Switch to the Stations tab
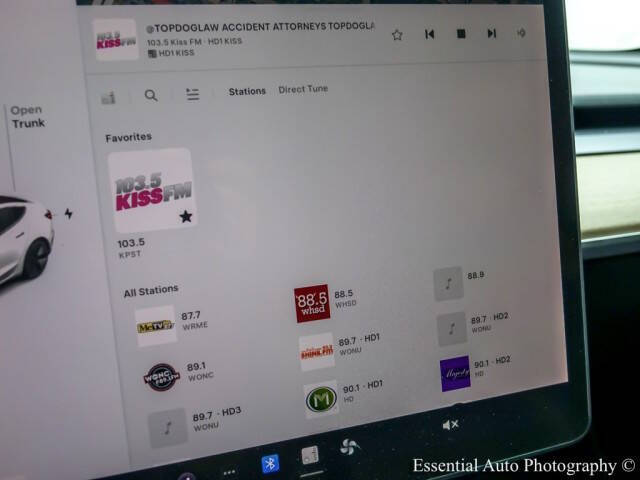The width and height of the screenshot is (640, 480). pos(247,91)
